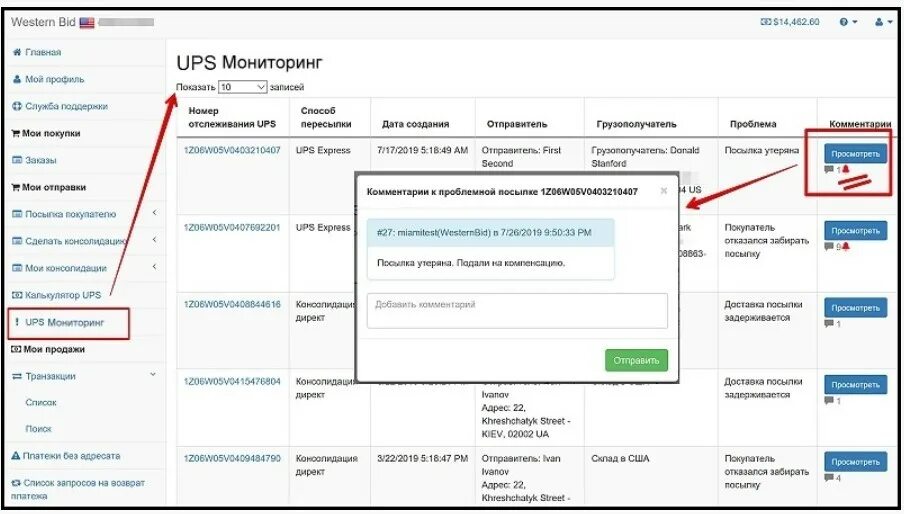Click the comment bubble icon for parcel 1Z06W05V0409484790
Image resolution: width=904 pixels, height=514 pixels.
point(829,478)
